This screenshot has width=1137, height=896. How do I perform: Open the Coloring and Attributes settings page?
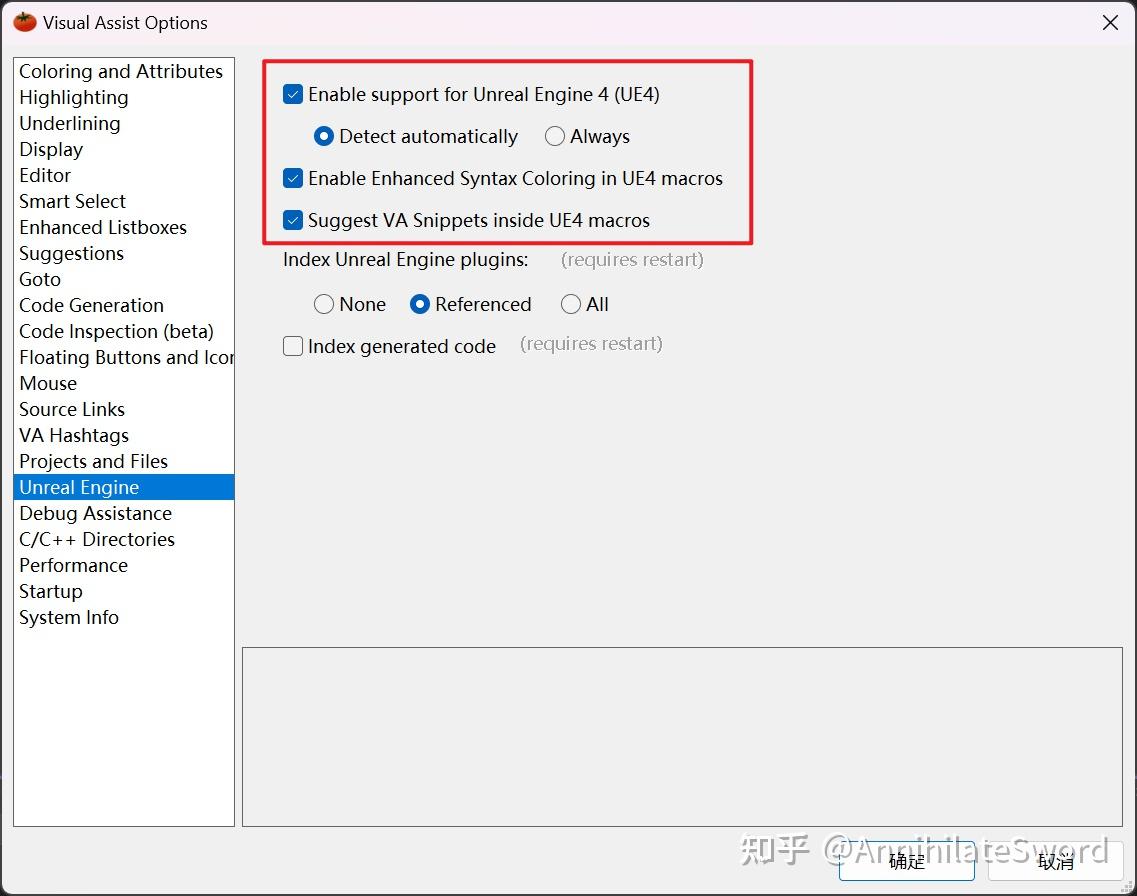point(120,71)
